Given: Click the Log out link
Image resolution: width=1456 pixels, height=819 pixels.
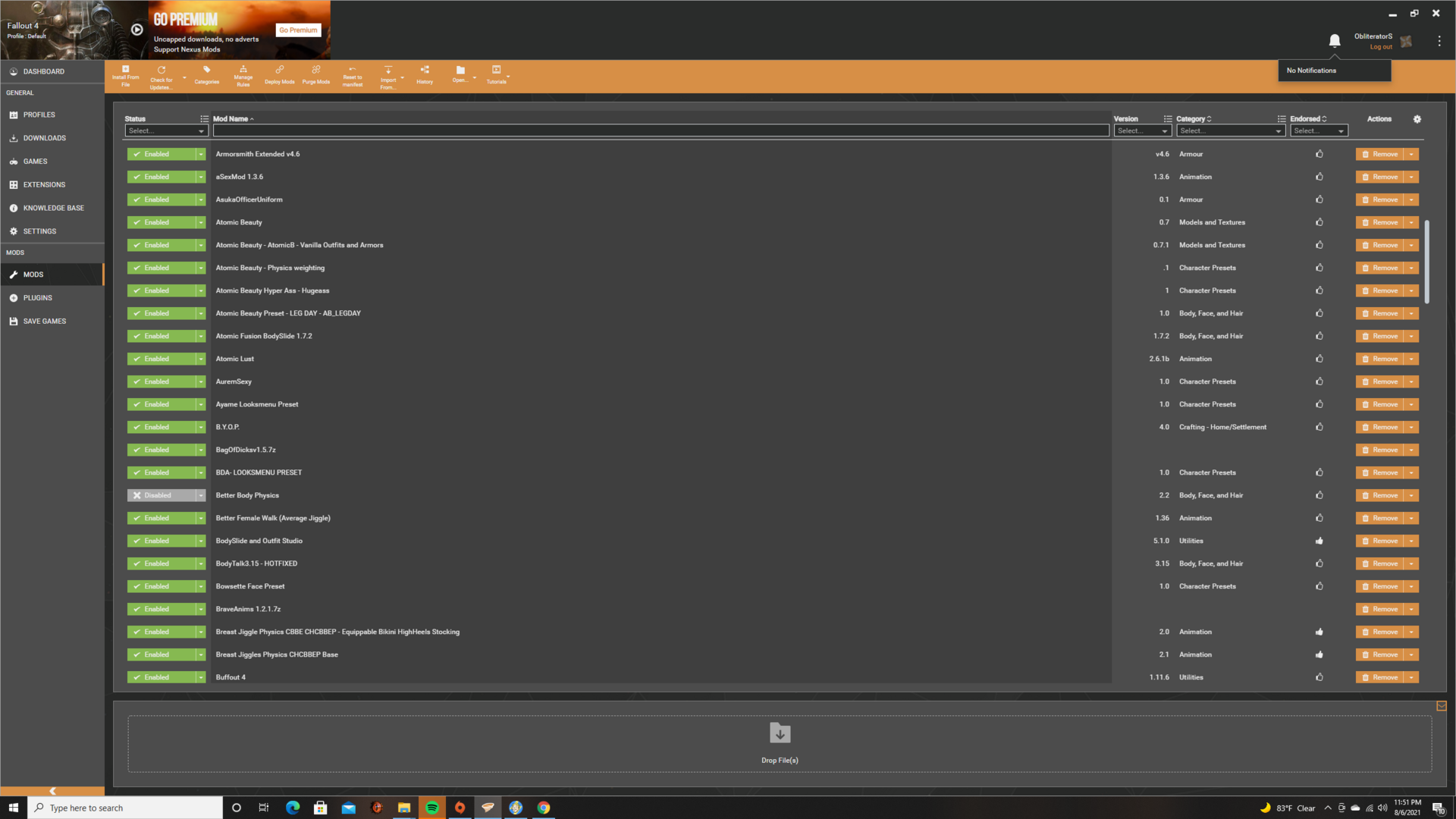Looking at the screenshot, I should click(x=1381, y=47).
